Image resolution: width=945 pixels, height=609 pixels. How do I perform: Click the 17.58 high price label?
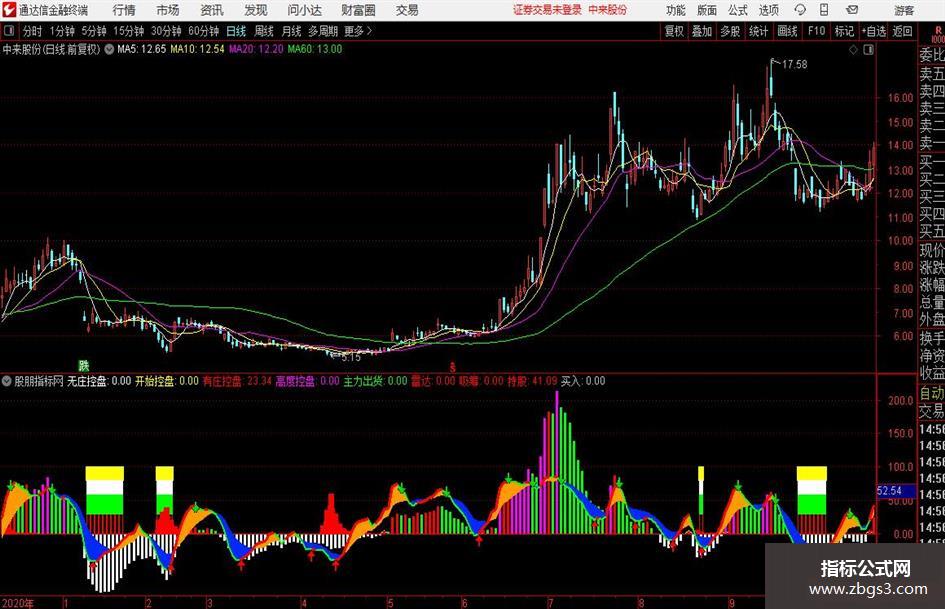tap(794, 64)
